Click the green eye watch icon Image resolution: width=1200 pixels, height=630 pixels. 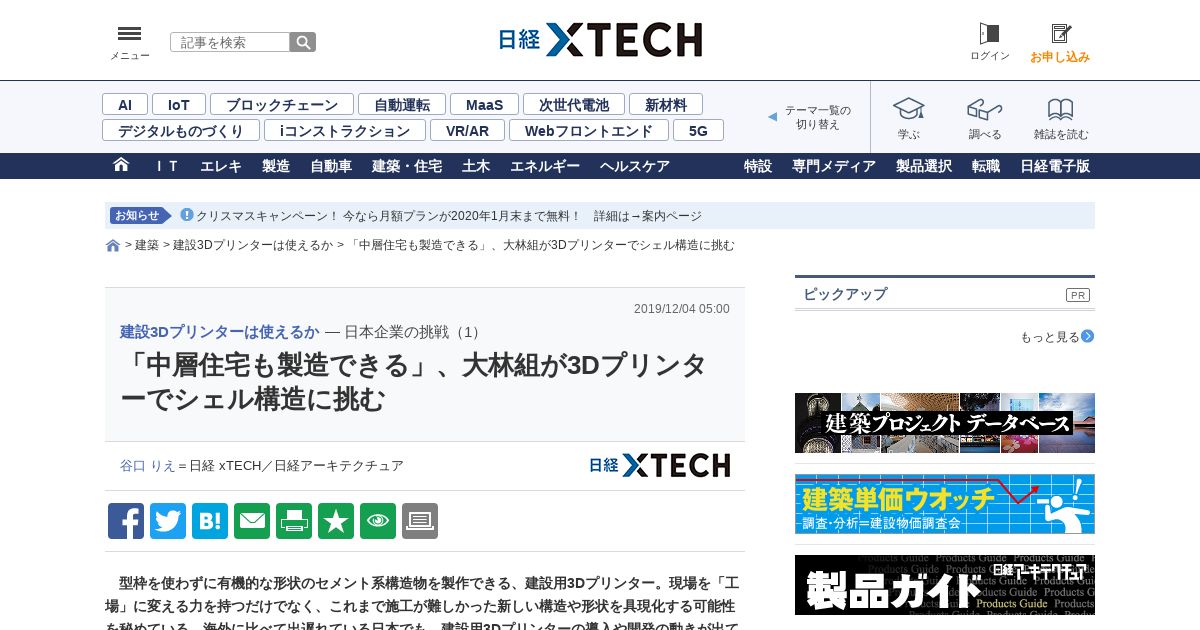(x=378, y=521)
